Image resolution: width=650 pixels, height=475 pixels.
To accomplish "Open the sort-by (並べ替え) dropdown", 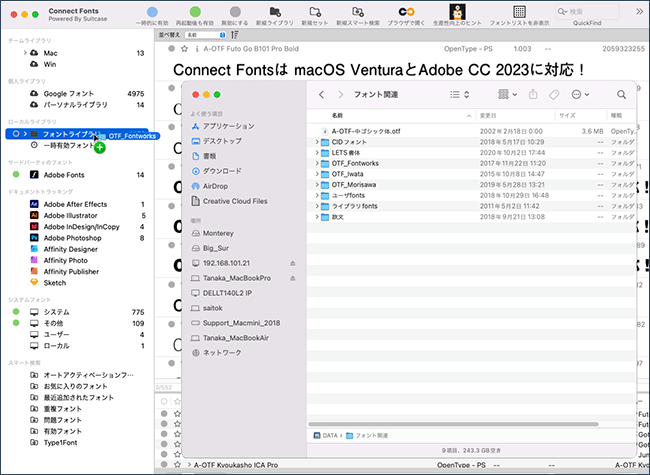I will (205, 35).
